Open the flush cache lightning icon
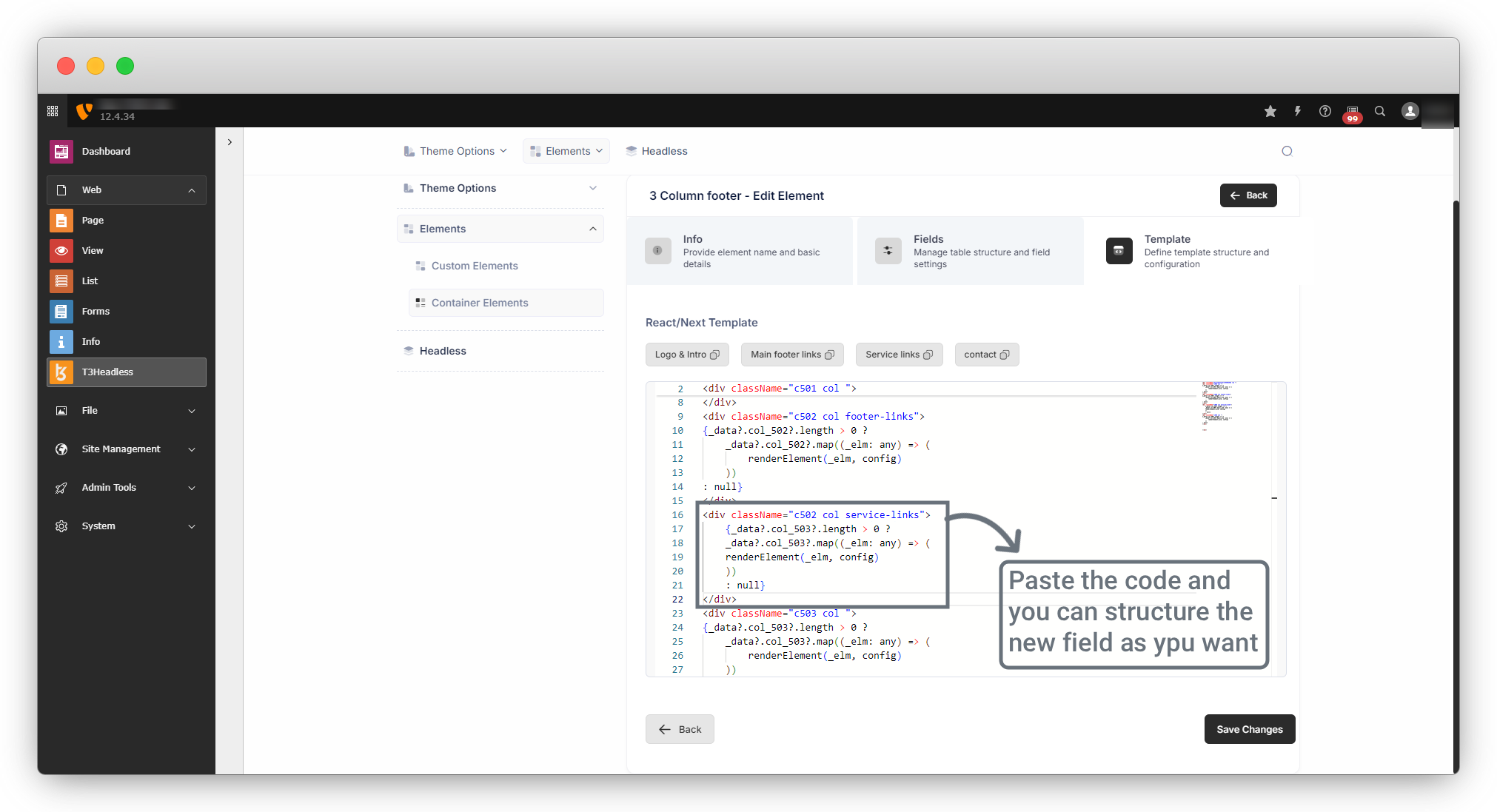Viewport: 1497px width, 812px height. point(1297,111)
